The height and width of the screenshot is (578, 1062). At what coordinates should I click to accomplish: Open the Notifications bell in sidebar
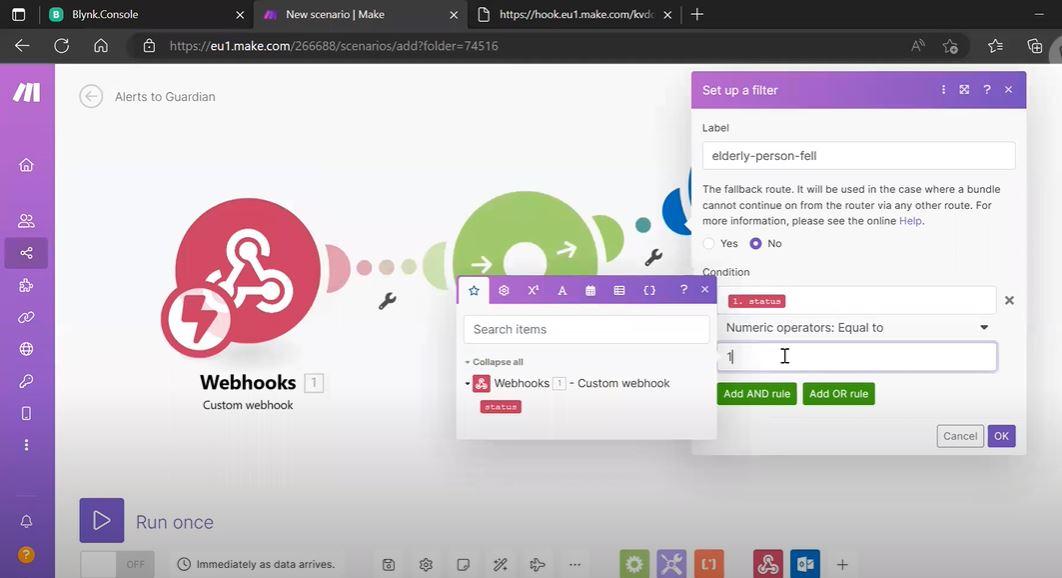pos(26,522)
